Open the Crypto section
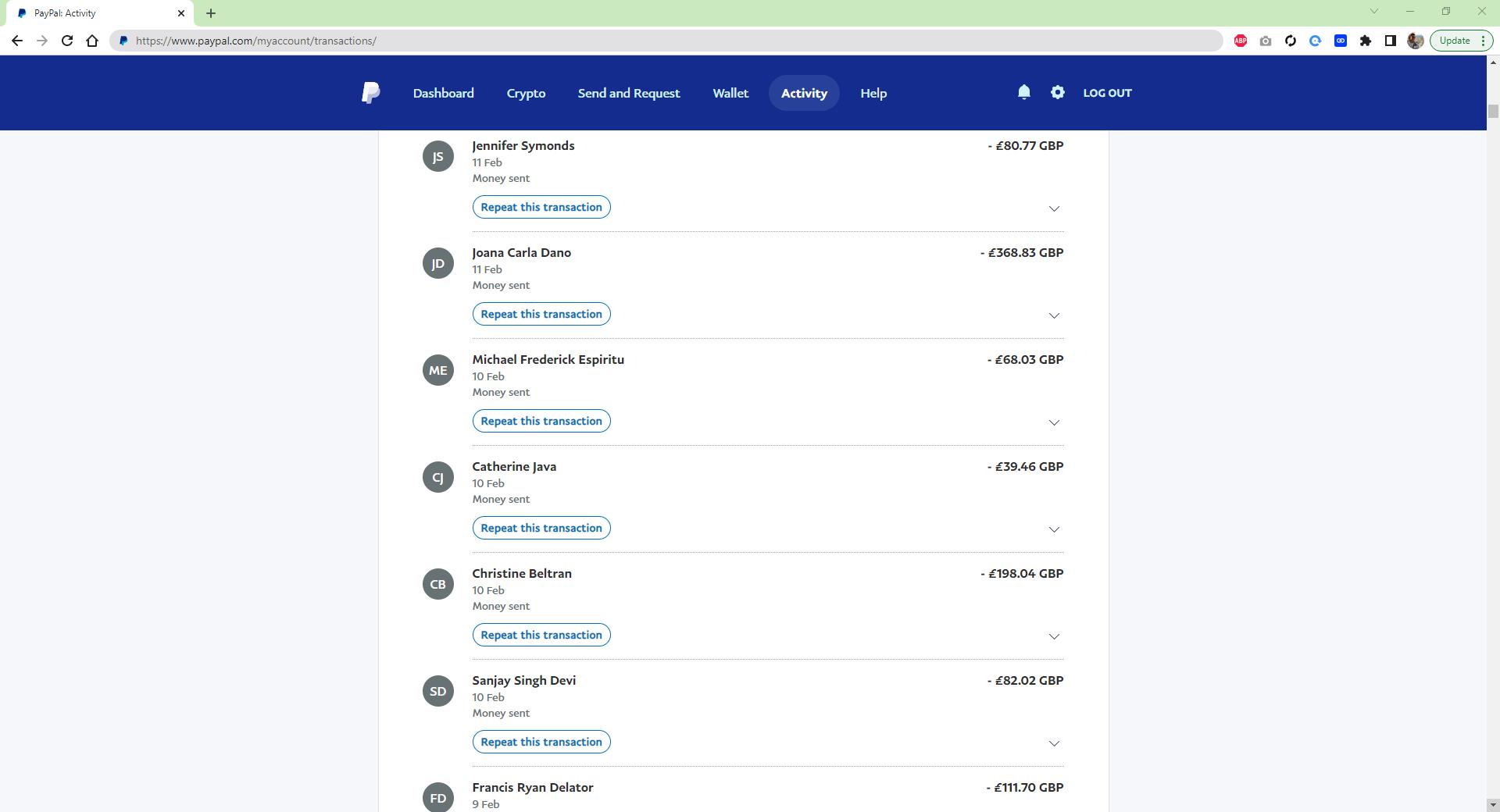 (x=526, y=93)
